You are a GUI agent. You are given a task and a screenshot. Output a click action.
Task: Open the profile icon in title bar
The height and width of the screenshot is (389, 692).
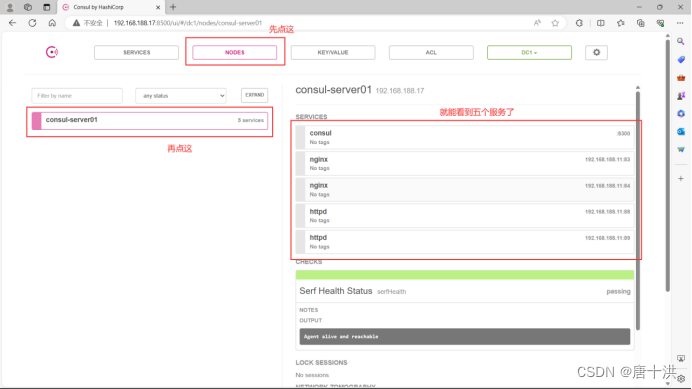[10, 7]
